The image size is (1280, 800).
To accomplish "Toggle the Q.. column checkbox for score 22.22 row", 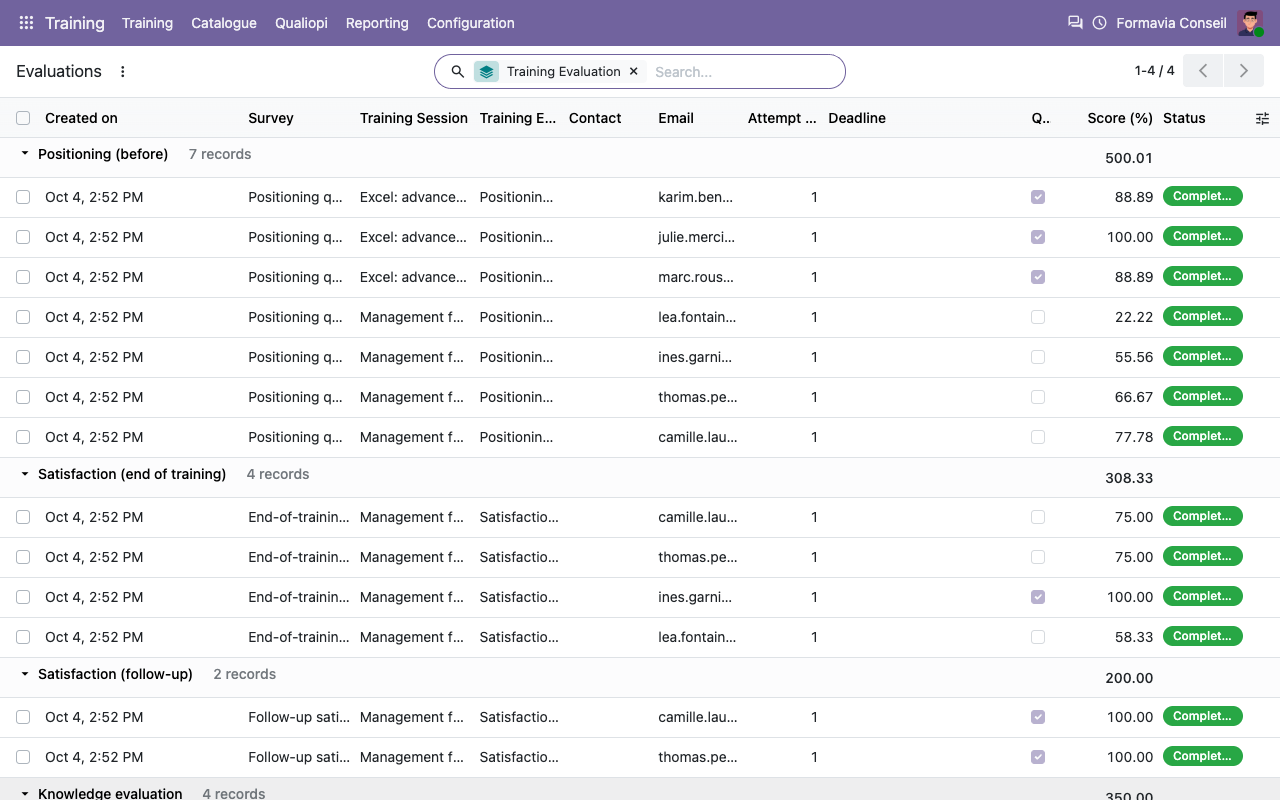I will tap(1038, 317).
